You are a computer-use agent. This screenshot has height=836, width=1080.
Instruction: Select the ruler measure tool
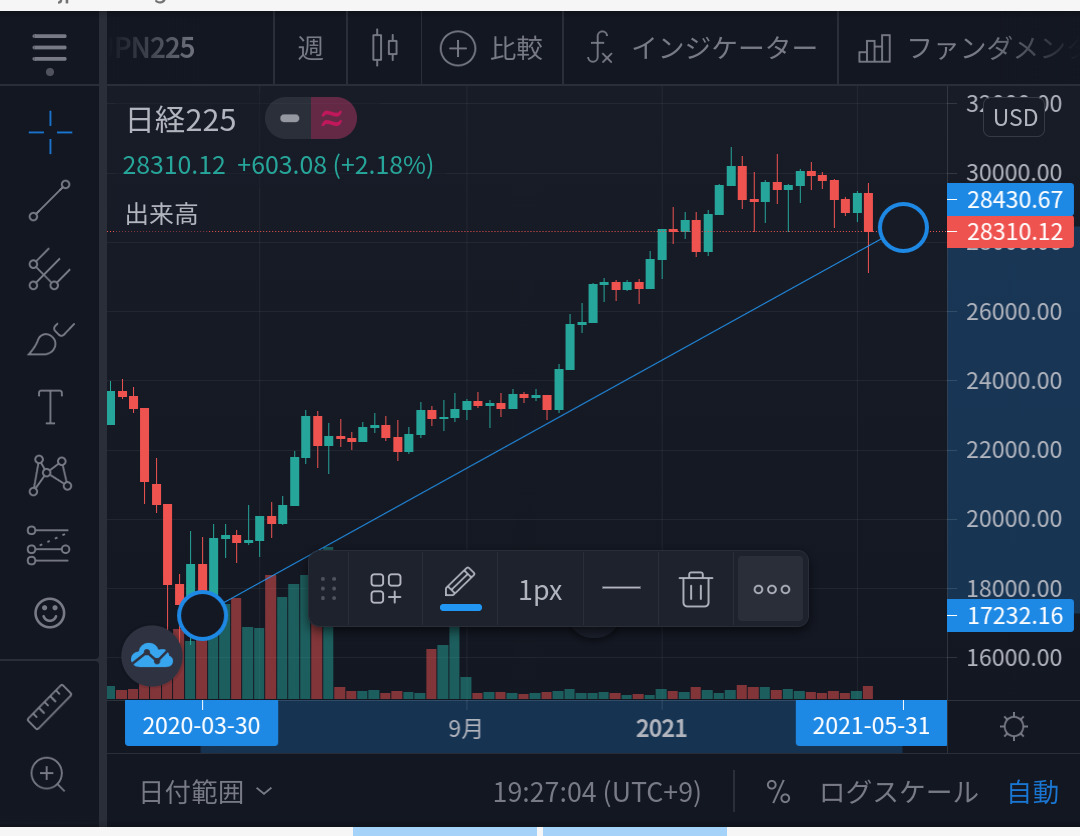pos(49,706)
